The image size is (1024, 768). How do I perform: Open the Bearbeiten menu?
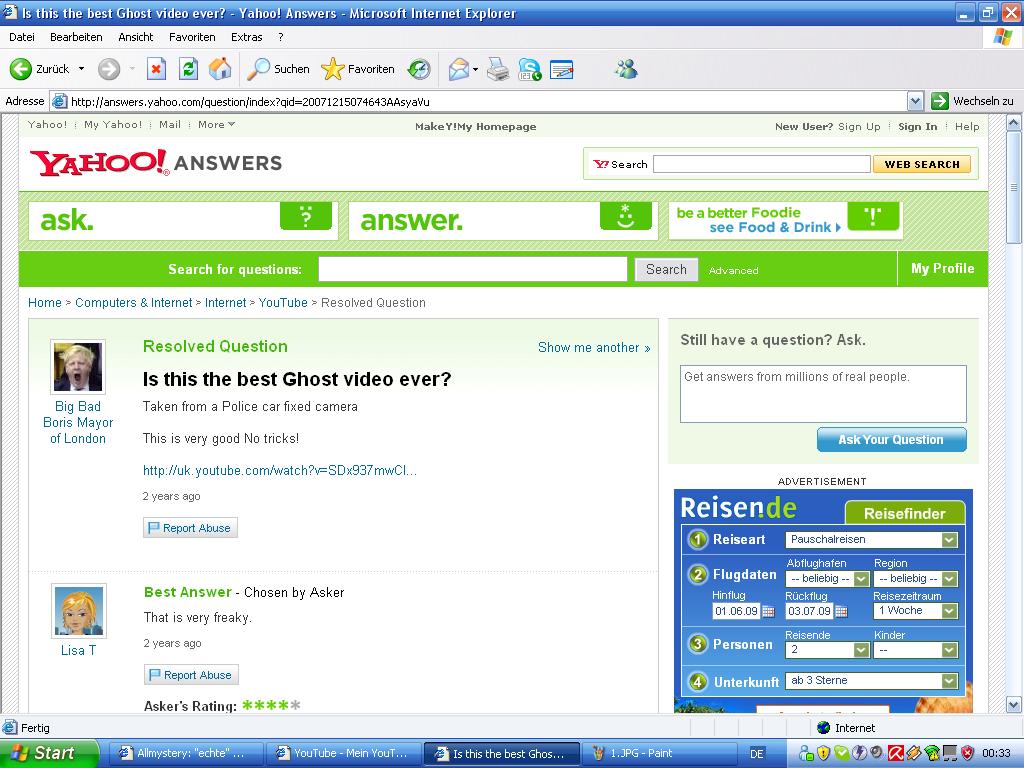(x=76, y=37)
